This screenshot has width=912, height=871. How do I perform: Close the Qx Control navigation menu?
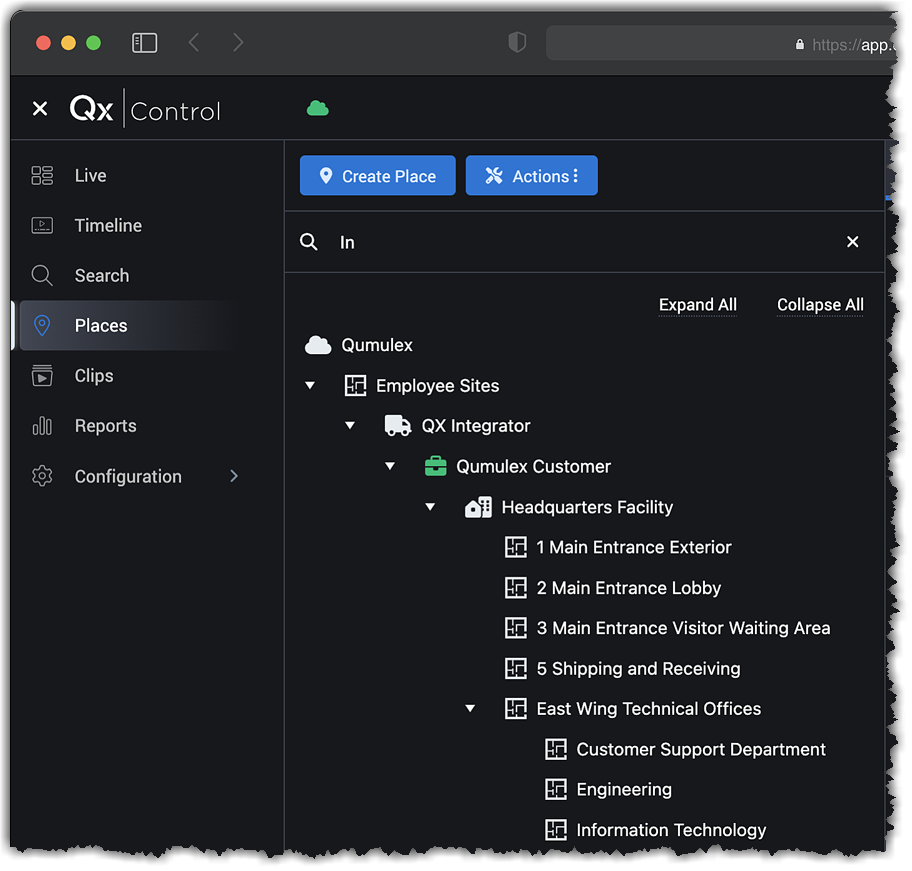pyautogui.click(x=40, y=109)
